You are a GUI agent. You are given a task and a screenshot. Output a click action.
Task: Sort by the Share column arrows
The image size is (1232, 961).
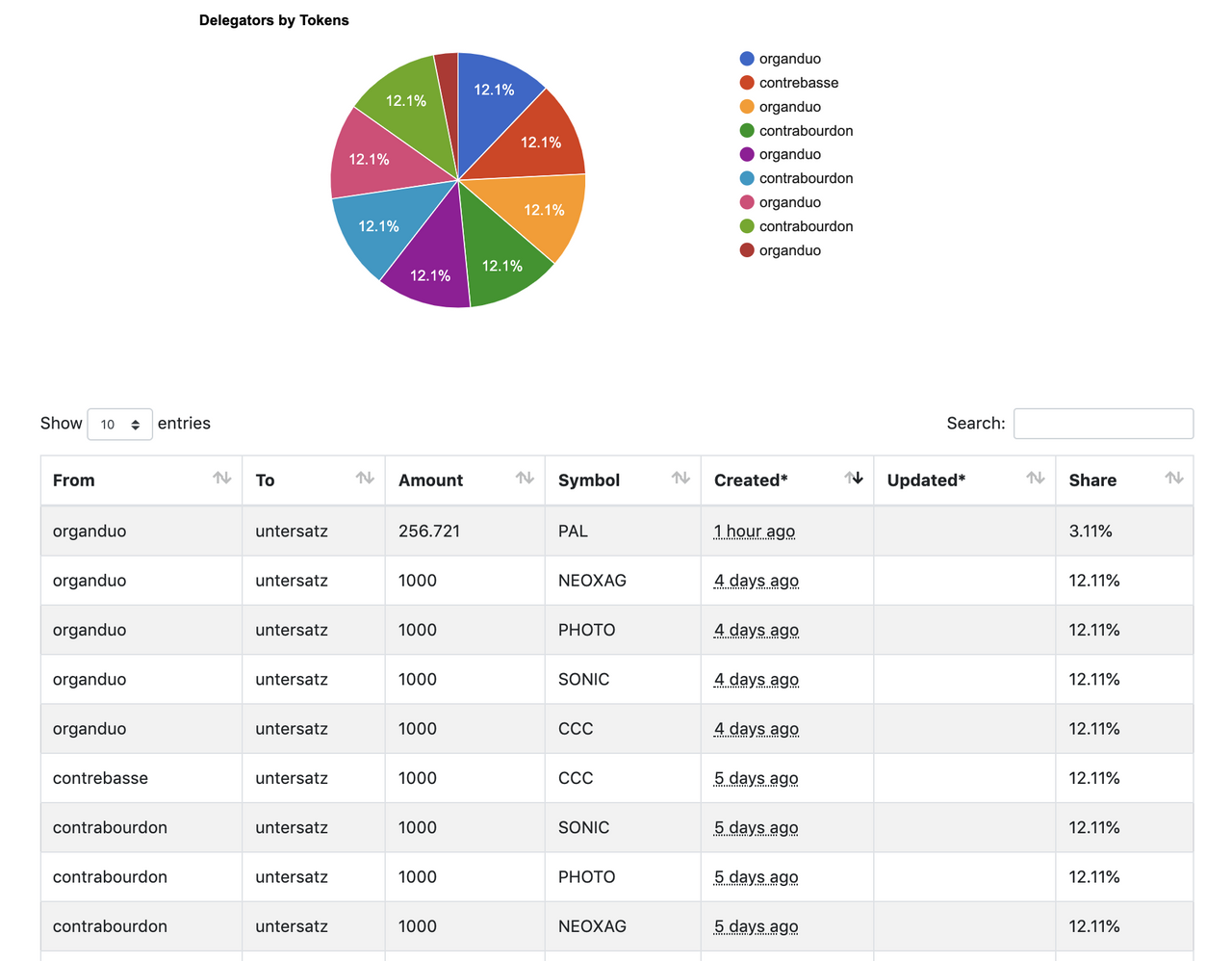pos(1173,479)
